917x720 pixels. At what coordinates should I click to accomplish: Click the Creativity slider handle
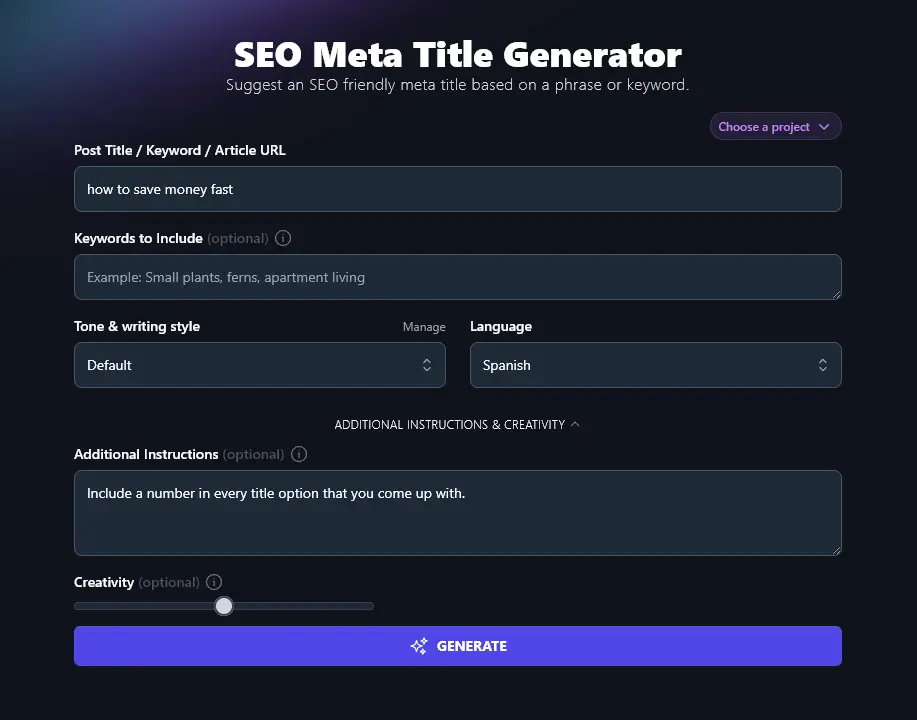[224, 606]
